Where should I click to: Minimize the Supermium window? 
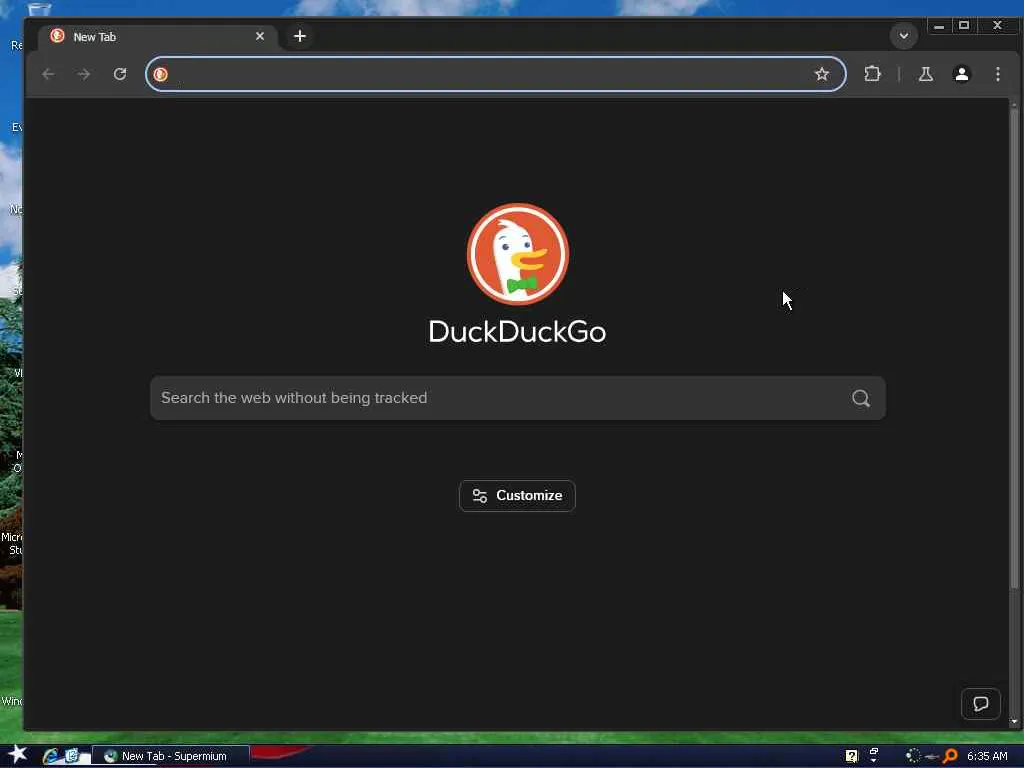[x=938, y=25]
